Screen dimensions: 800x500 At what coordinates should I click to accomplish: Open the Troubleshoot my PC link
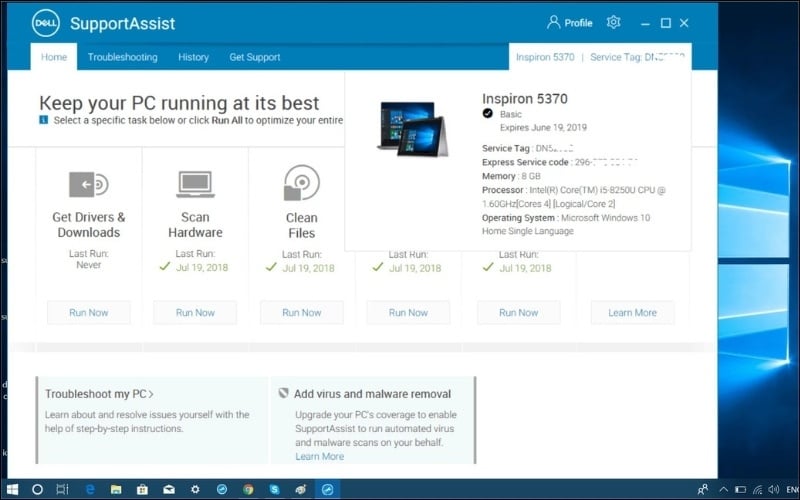pyautogui.click(x=99, y=394)
